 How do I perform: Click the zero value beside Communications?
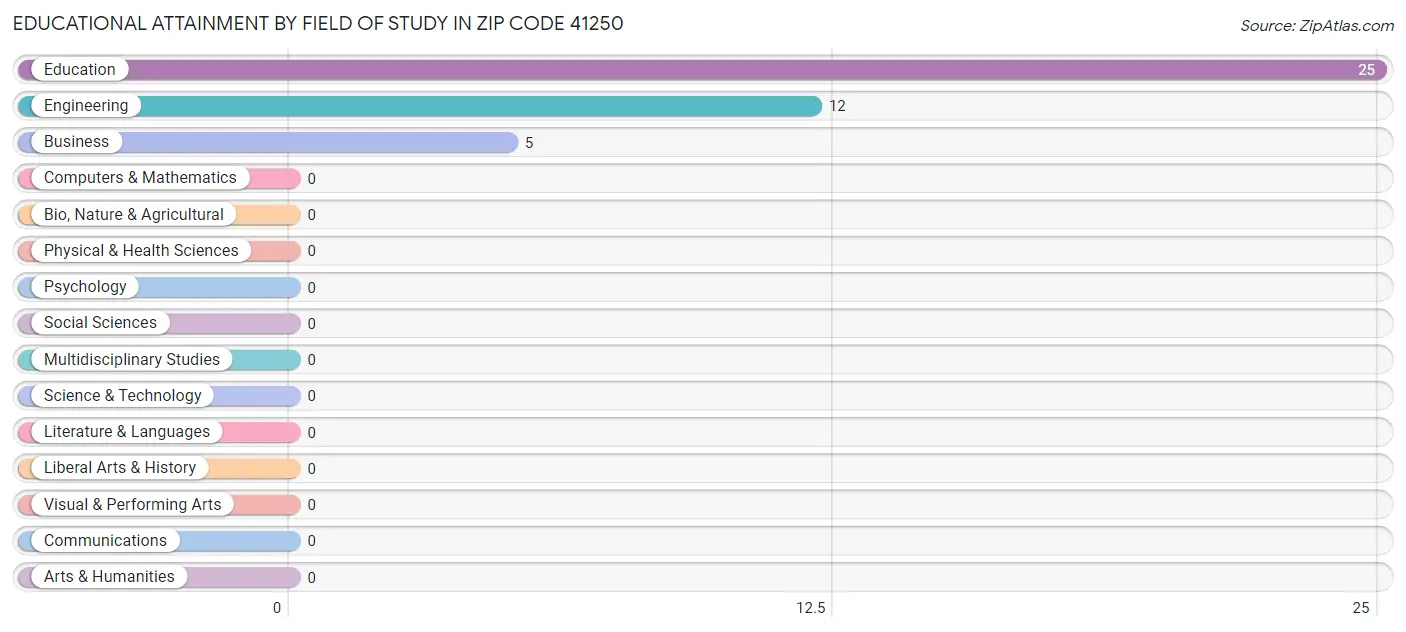coord(311,541)
